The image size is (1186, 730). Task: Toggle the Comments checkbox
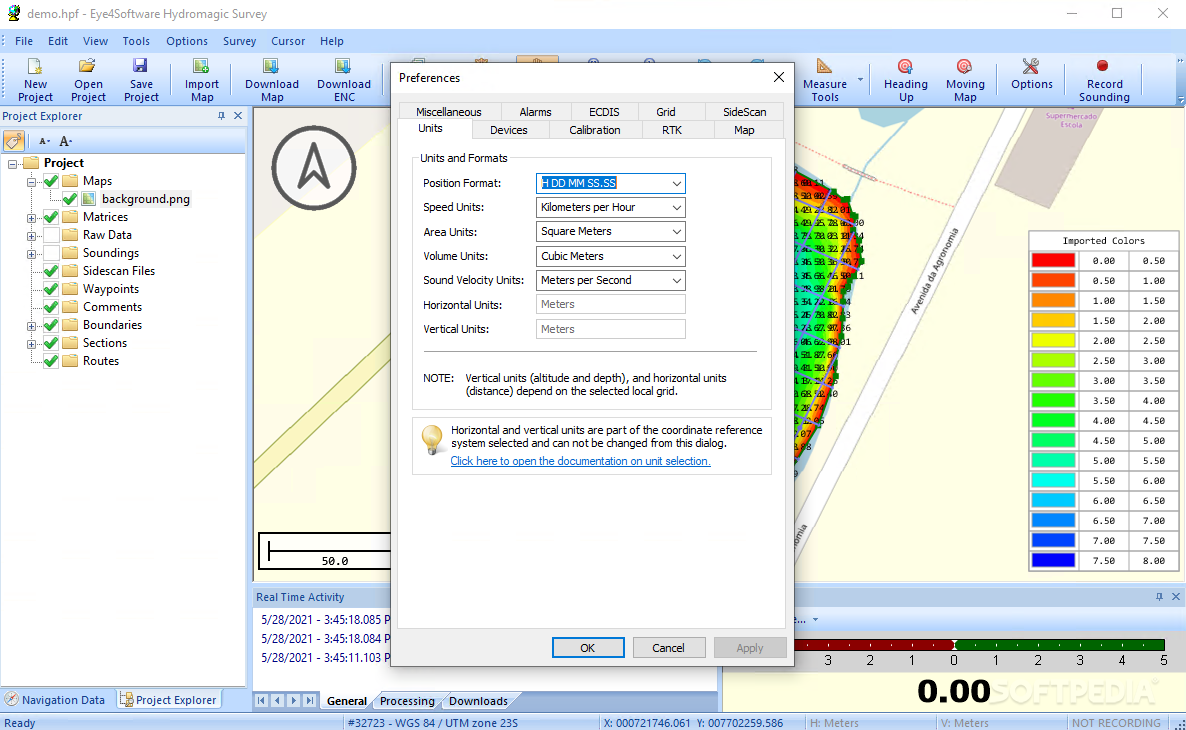[x=51, y=307]
